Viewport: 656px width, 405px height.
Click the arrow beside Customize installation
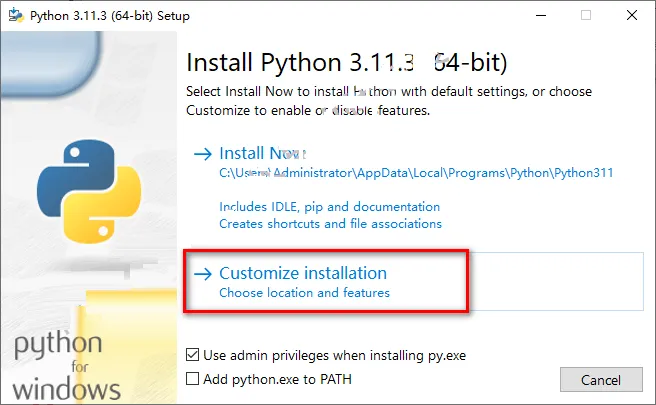203,274
